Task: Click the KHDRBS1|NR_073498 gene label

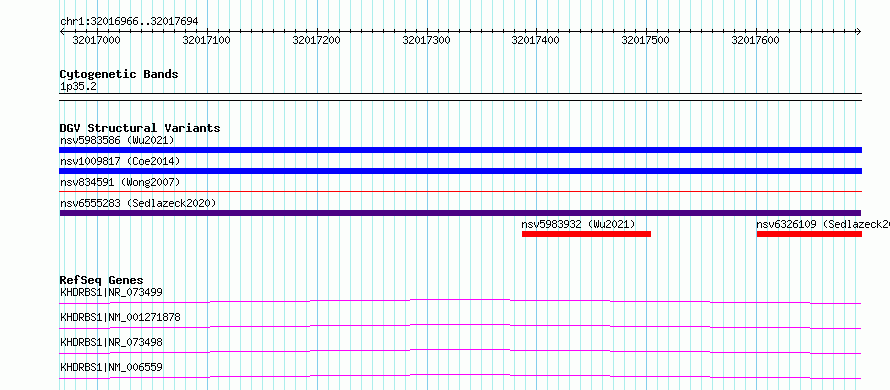Action: pos(111,342)
